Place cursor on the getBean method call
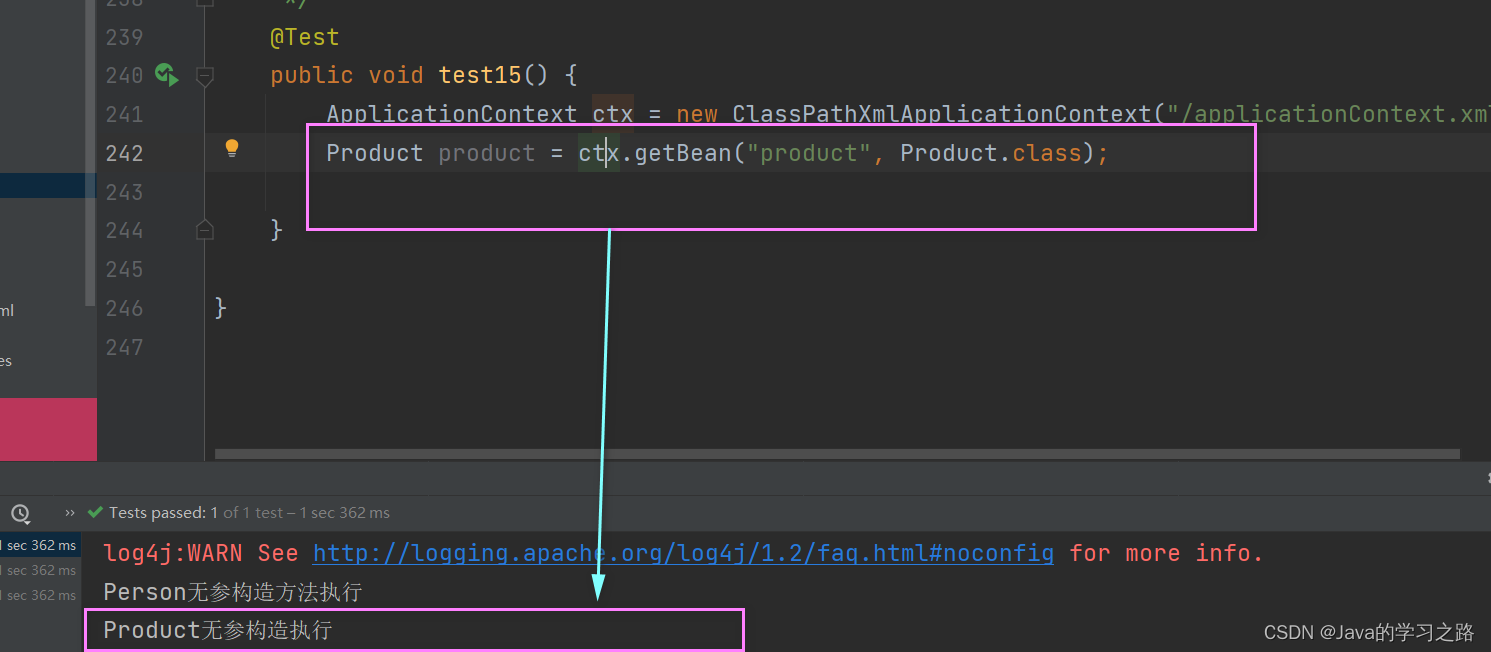The height and width of the screenshot is (652, 1491). click(x=683, y=153)
